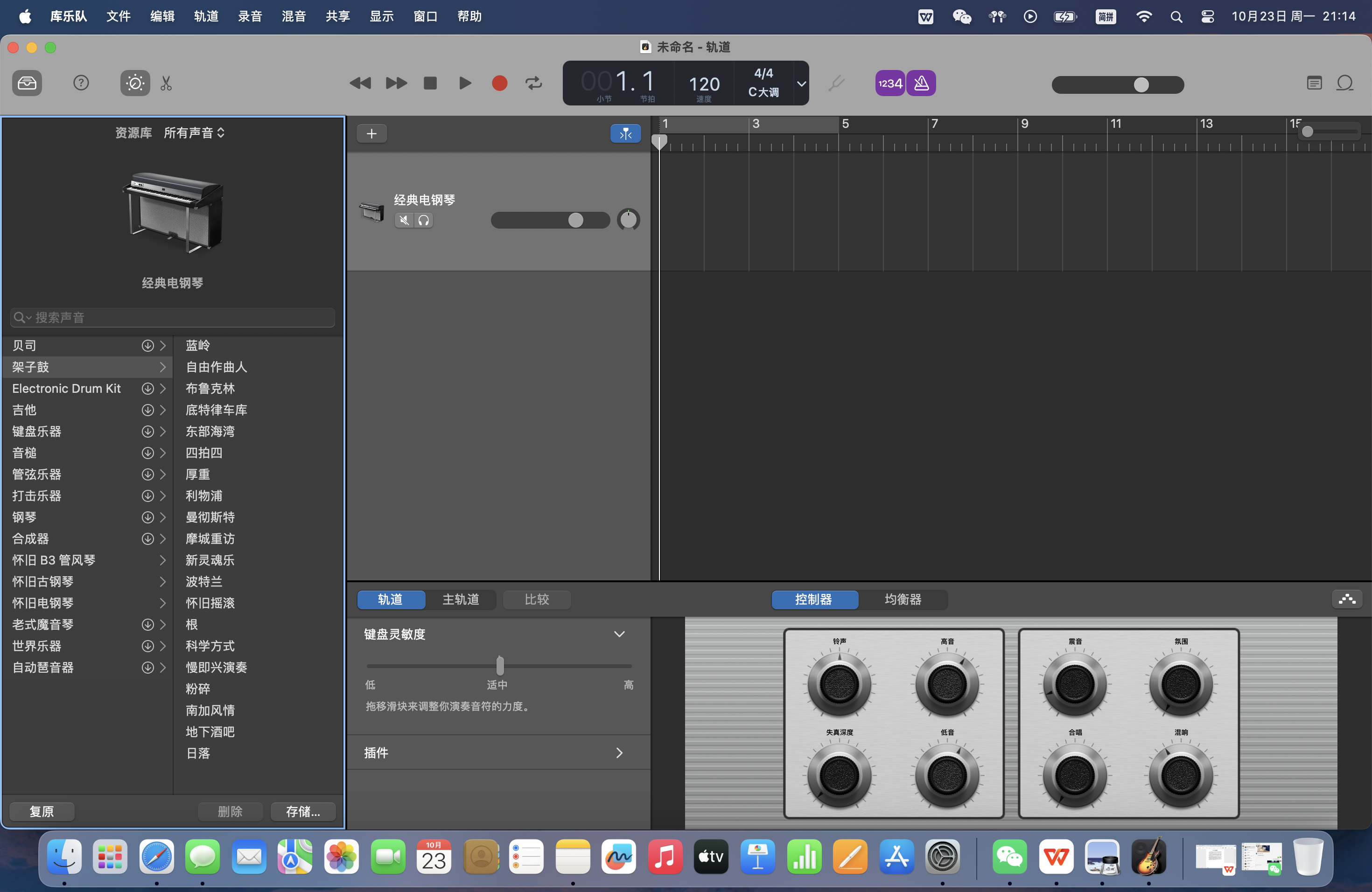The image size is (1372, 892).
Task: Open the Loop Browser icon
Action: point(1344,84)
